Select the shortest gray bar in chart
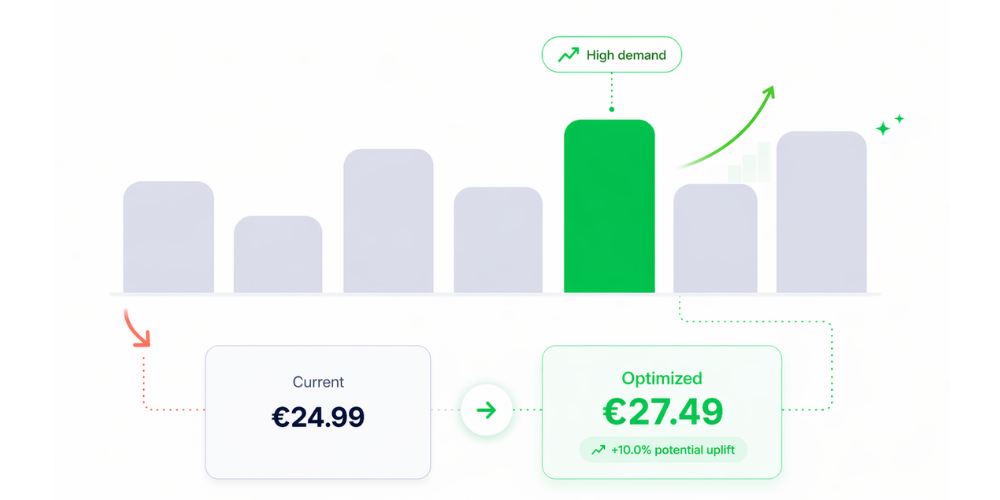Image resolution: width=1000 pixels, height=500 pixels. pyautogui.click(x=278, y=254)
